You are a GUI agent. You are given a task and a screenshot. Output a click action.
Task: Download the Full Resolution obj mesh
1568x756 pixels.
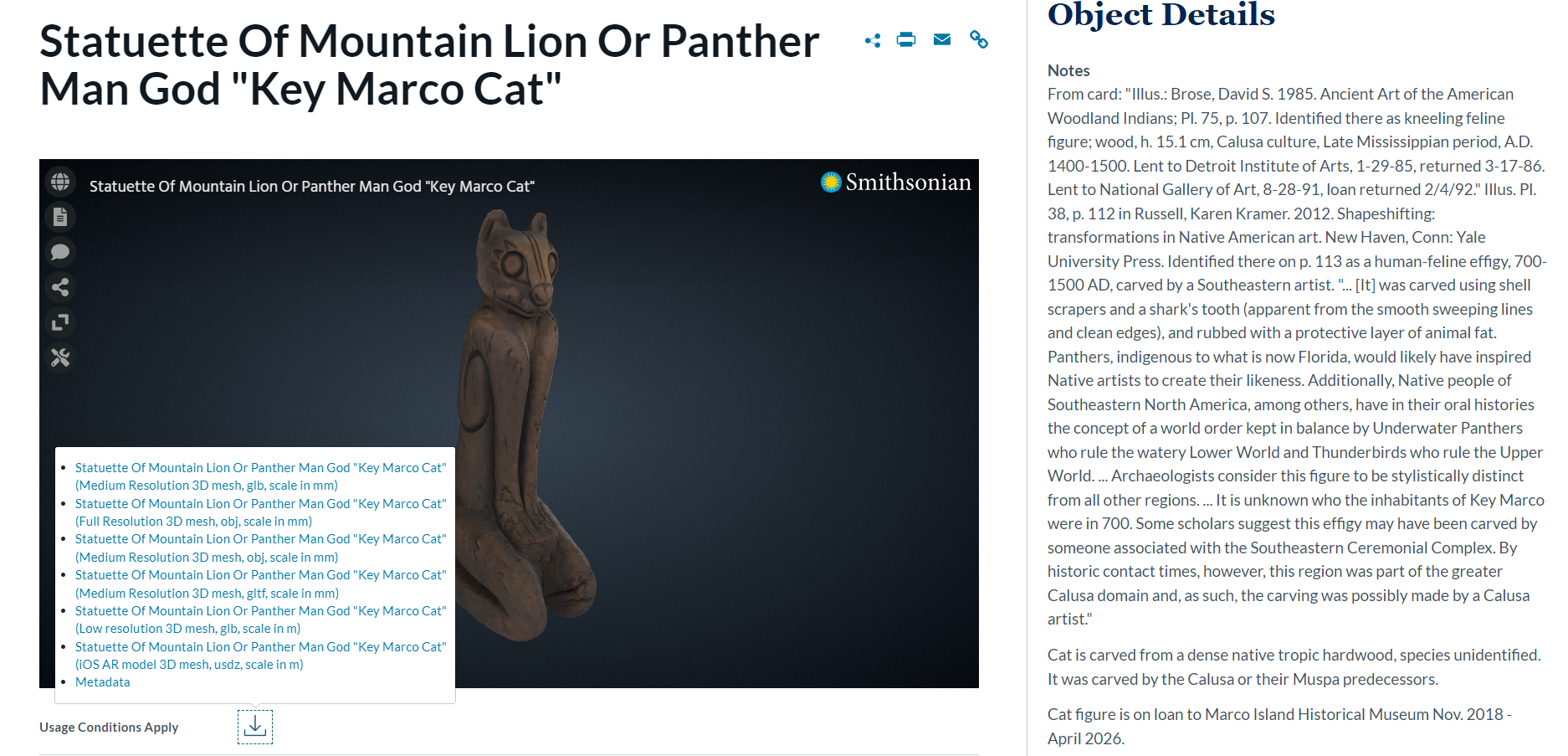tap(261, 512)
